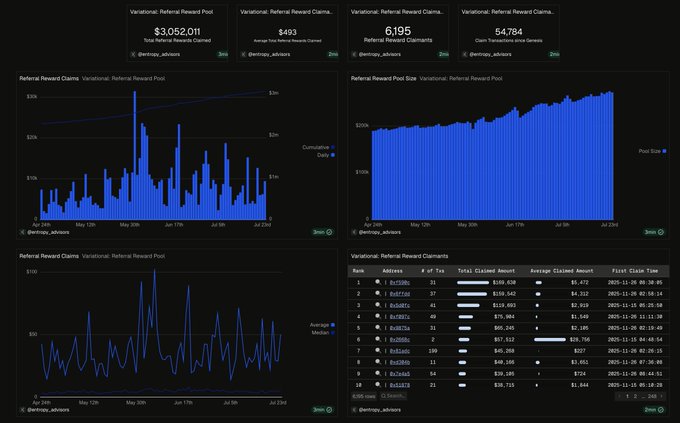Click the $493 average claimed value
Viewport: 680px width, 423px height.
click(x=287, y=32)
